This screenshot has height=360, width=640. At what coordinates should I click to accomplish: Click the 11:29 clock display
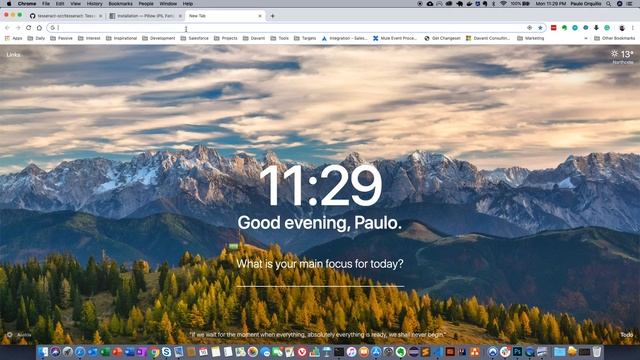pos(320,186)
